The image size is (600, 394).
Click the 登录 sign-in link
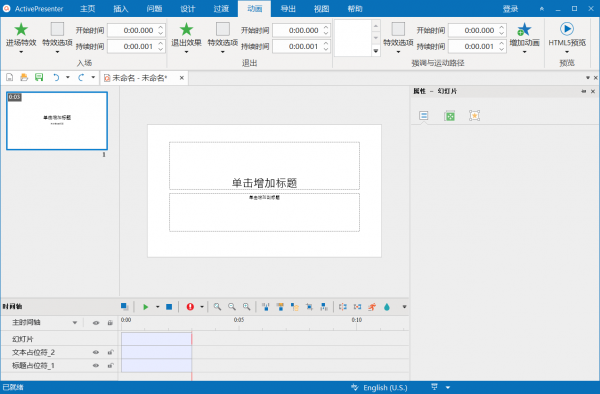(510, 9)
